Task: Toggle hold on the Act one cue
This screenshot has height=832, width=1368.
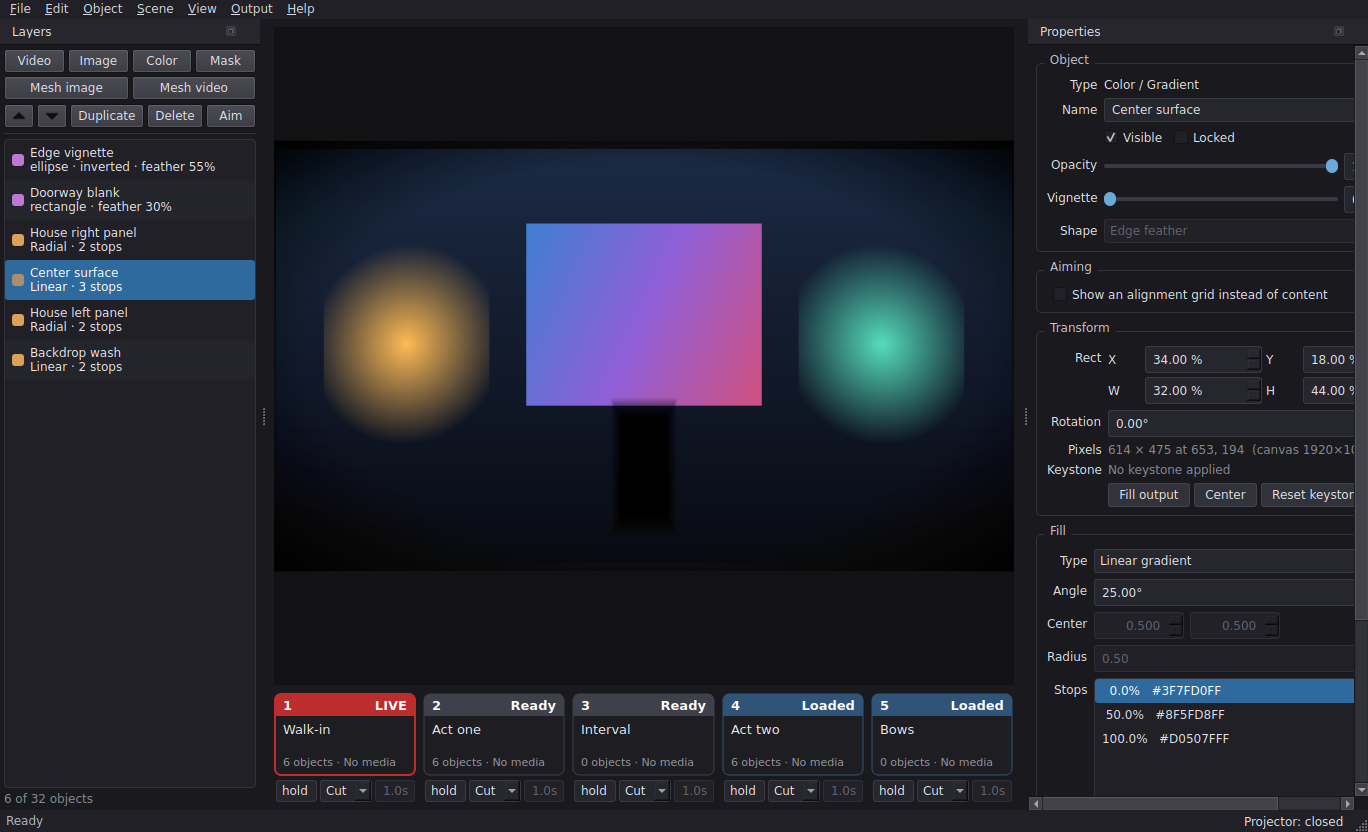Action: click(x=444, y=790)
